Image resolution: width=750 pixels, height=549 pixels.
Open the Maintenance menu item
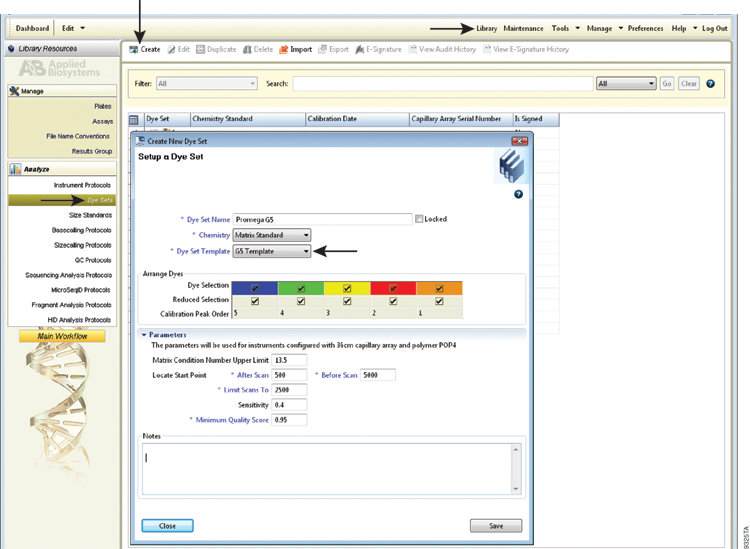pos(523,29)
